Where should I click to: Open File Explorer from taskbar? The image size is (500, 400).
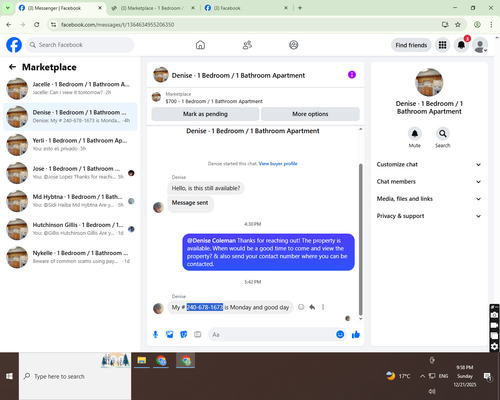click(x=142, y=361)
